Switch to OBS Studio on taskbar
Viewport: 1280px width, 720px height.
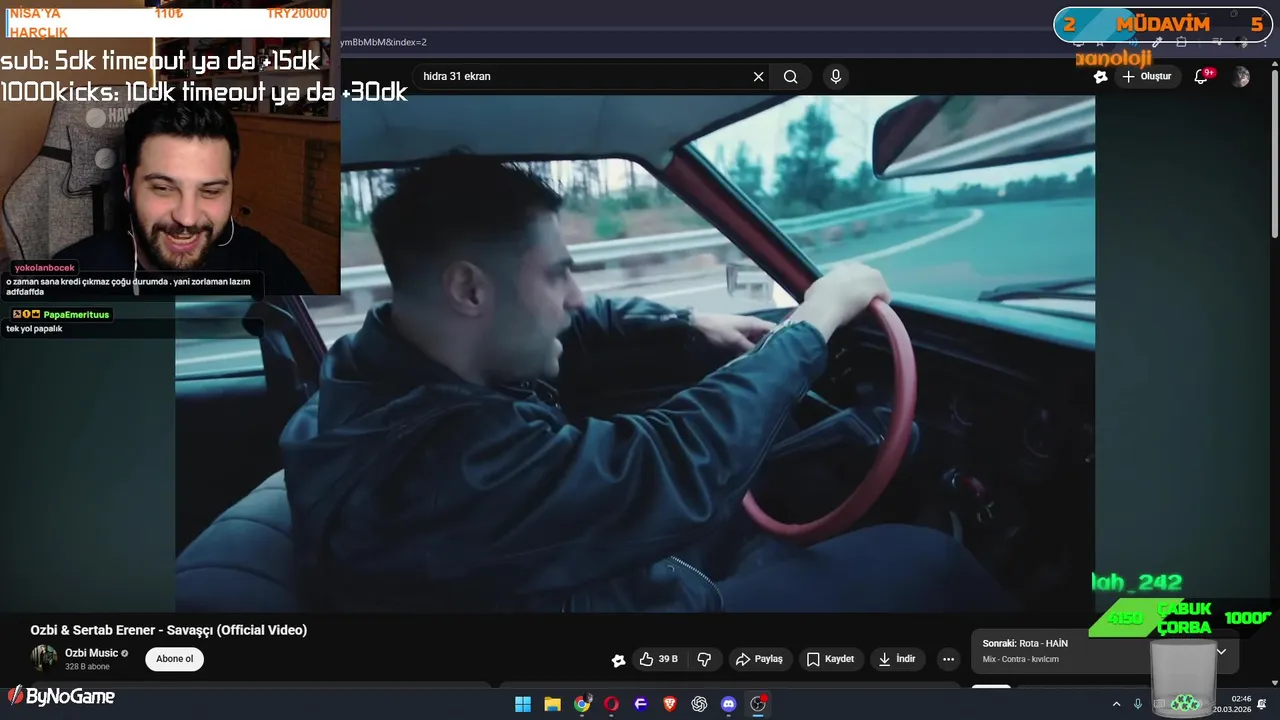pyautogui.click(x=758, y=704)
